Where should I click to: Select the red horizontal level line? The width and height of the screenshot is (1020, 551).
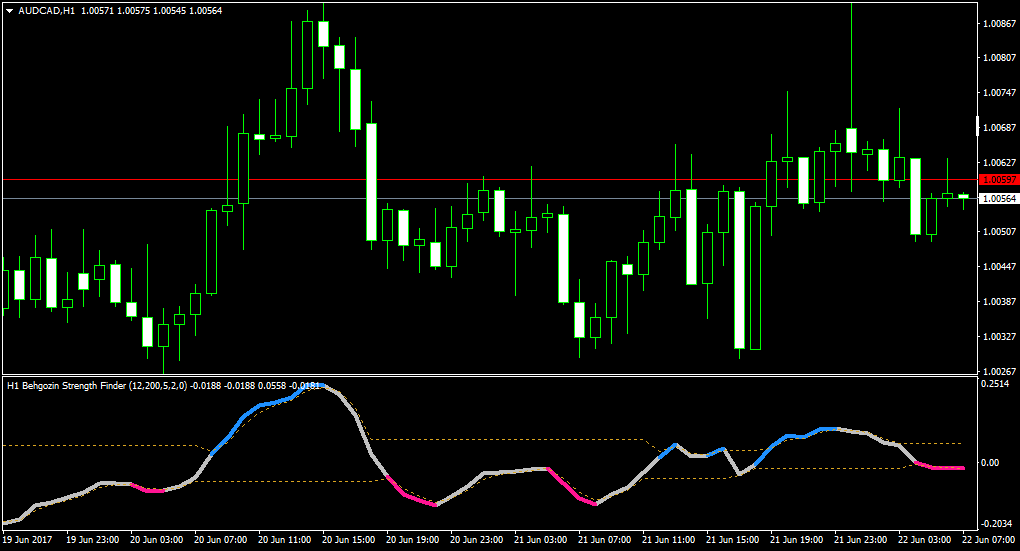489,180
